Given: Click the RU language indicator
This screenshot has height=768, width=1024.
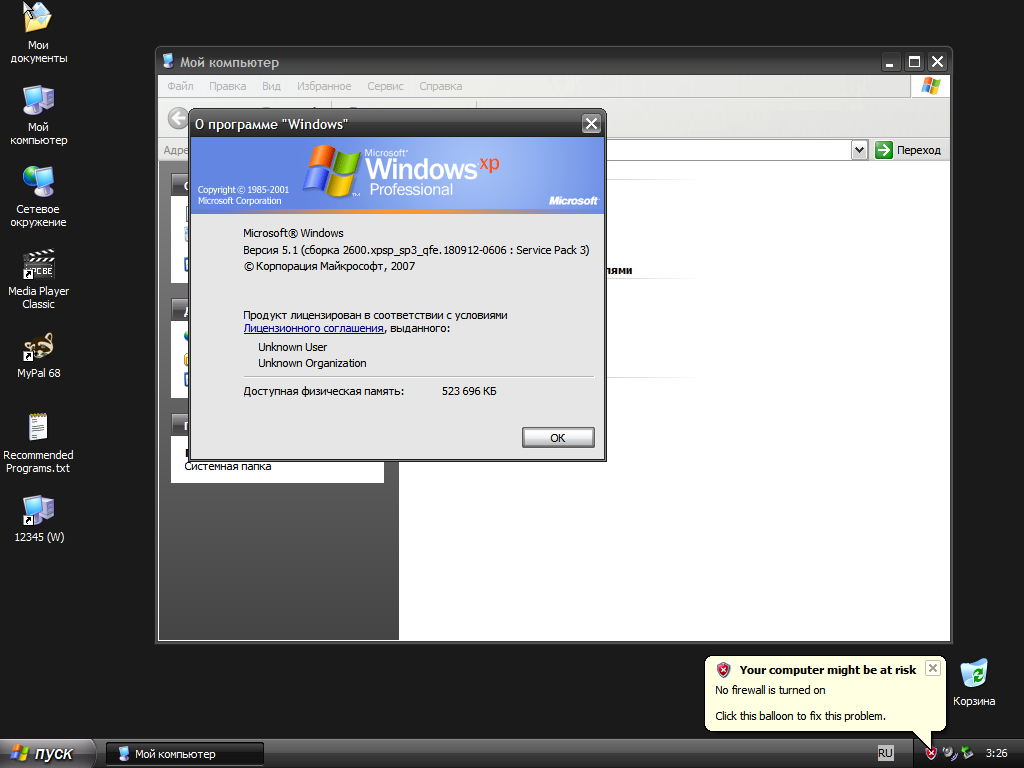Looking at the screenshot, I should pyautogui.click(x=885, y=753).
